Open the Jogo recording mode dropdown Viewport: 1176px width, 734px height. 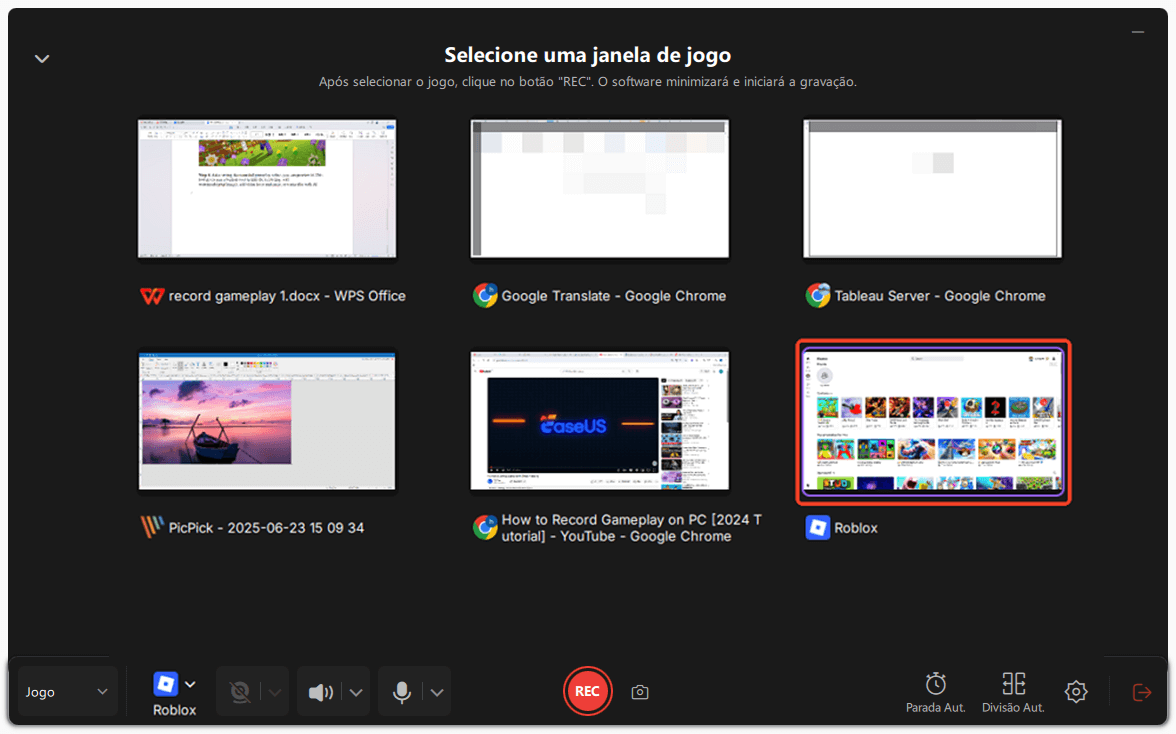click(x=67, y=691)
